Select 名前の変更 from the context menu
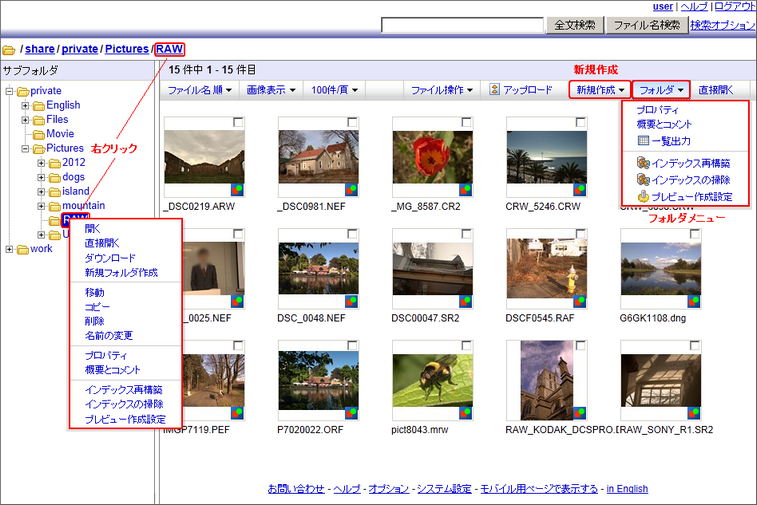 coord(108,336)
